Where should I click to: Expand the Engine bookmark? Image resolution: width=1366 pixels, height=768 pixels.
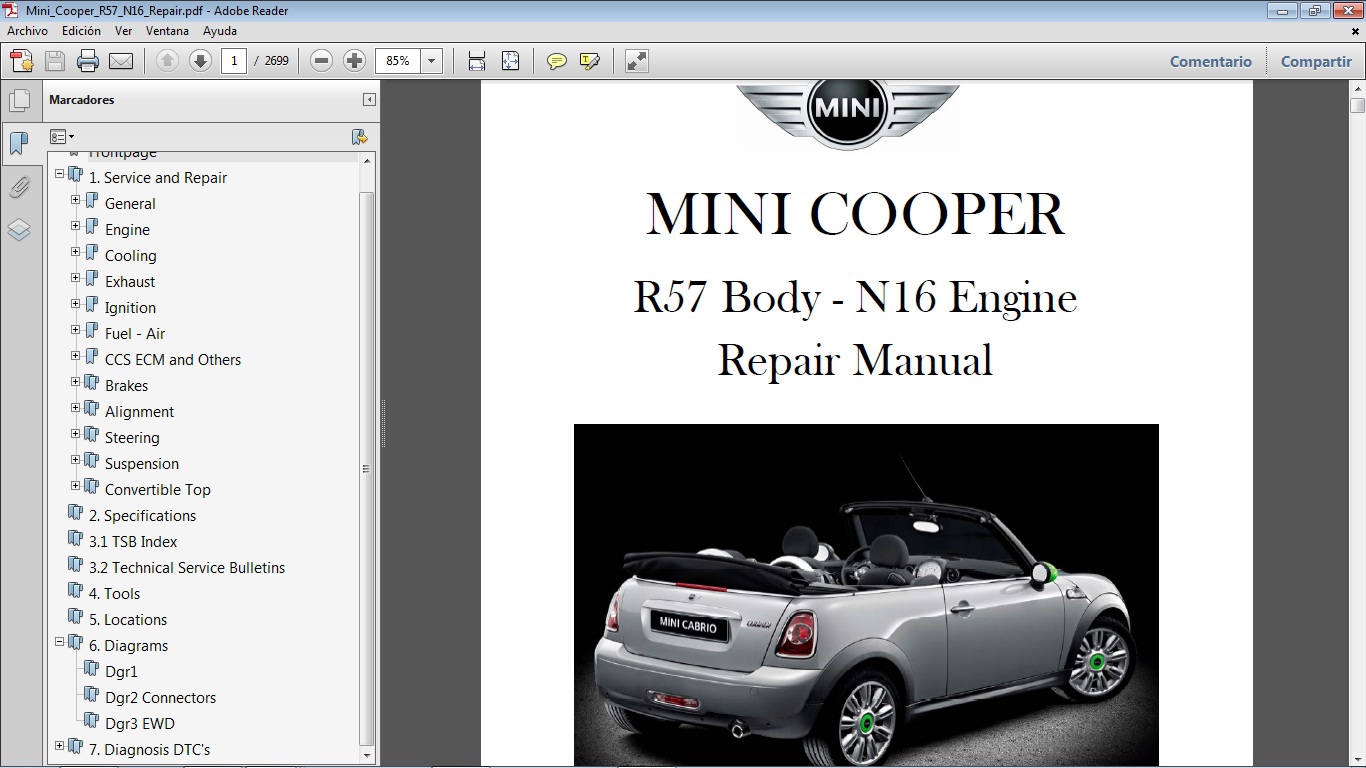tap(75, 225)
